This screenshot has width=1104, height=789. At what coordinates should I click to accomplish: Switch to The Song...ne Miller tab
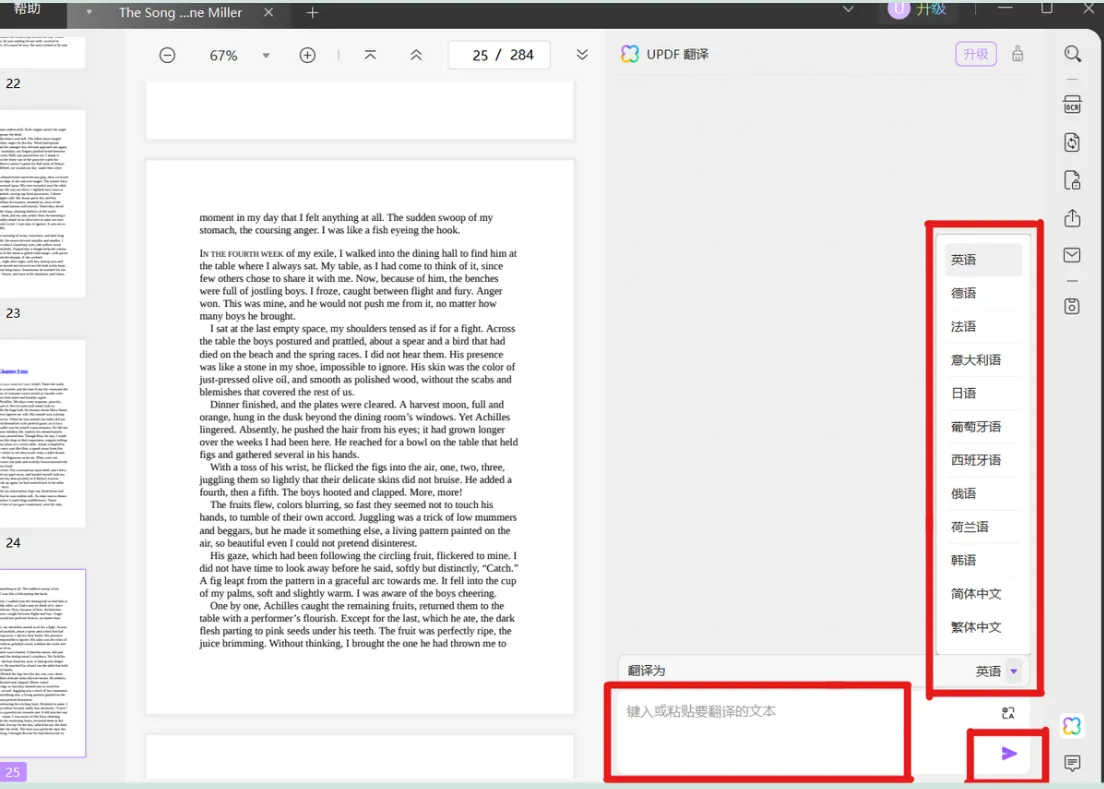[x=180, y=13]
